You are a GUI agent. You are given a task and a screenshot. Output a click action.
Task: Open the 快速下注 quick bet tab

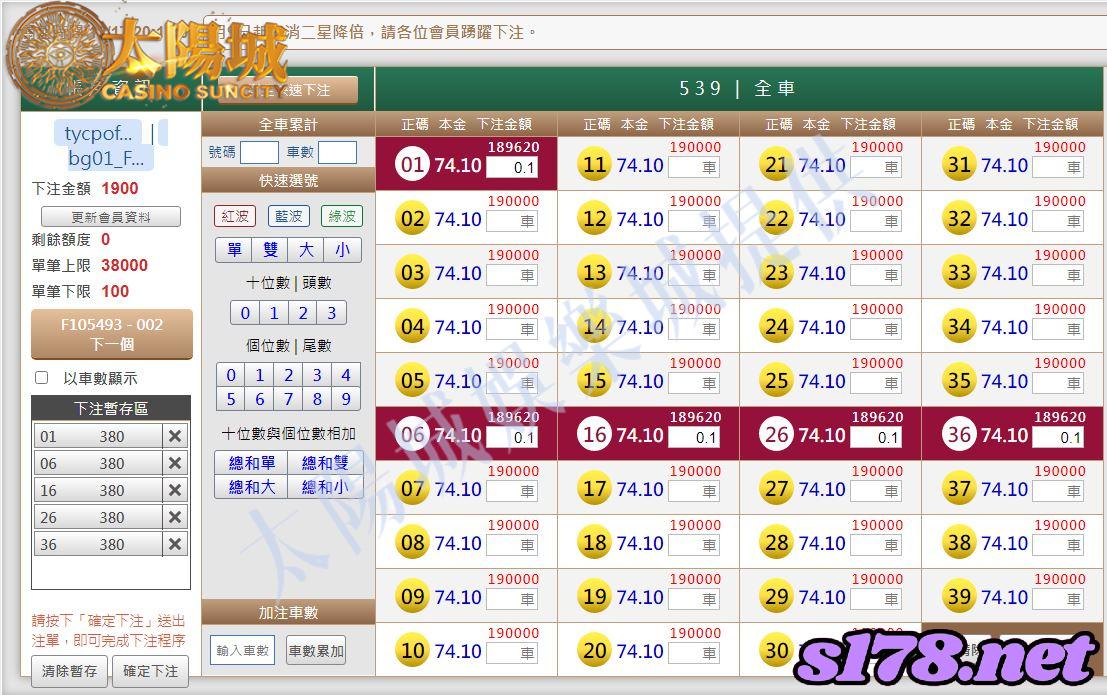click(x=288, y=90)
